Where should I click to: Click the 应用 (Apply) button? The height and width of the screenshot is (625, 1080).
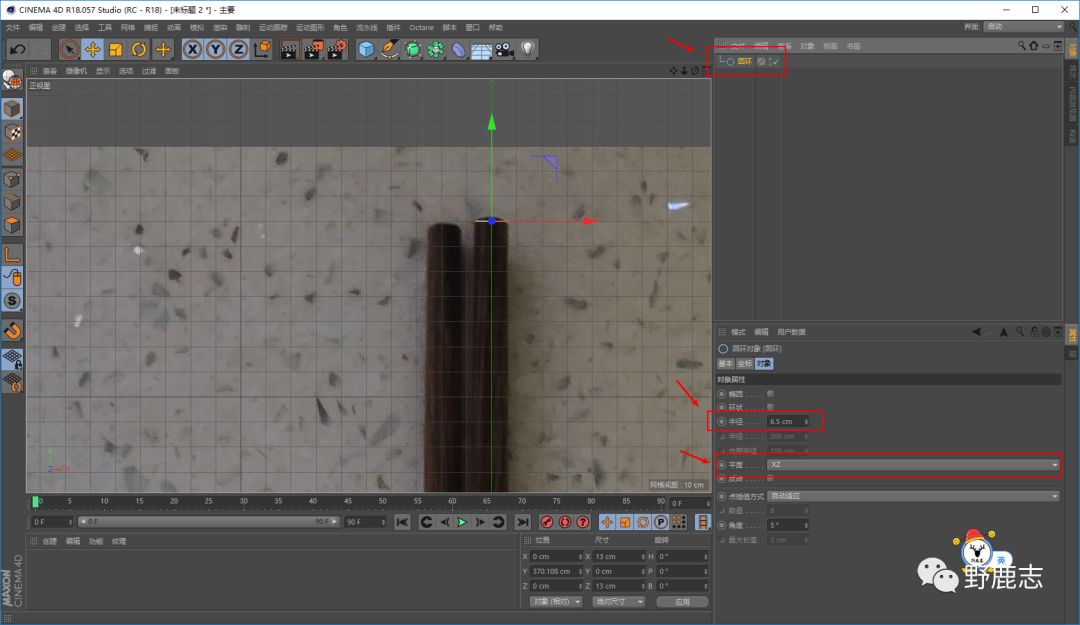click(x=682, y=602)
